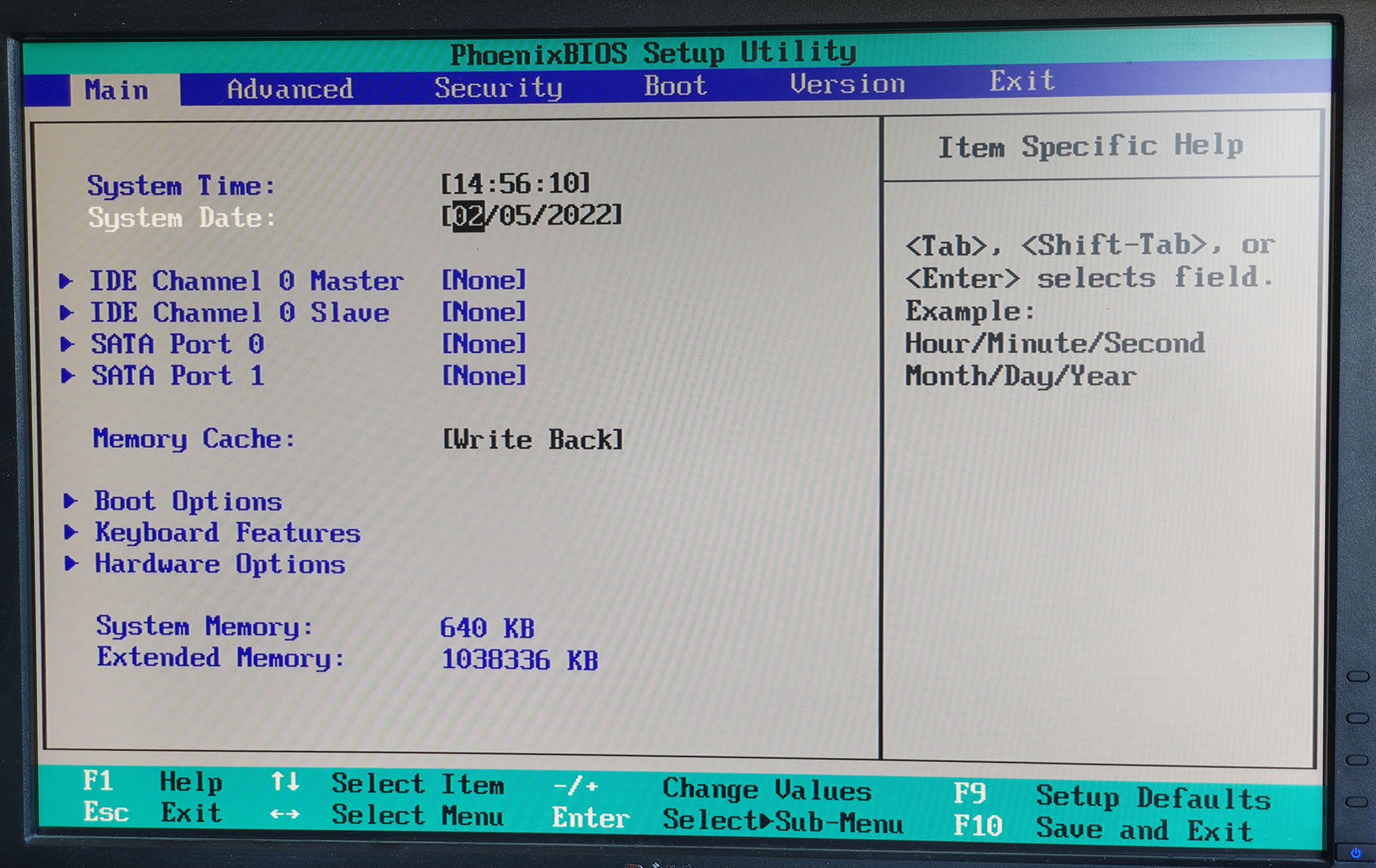Screen dimensions: 1376x868
Task: Open the SATA Port 0 entry
Action: pos(178,344)
